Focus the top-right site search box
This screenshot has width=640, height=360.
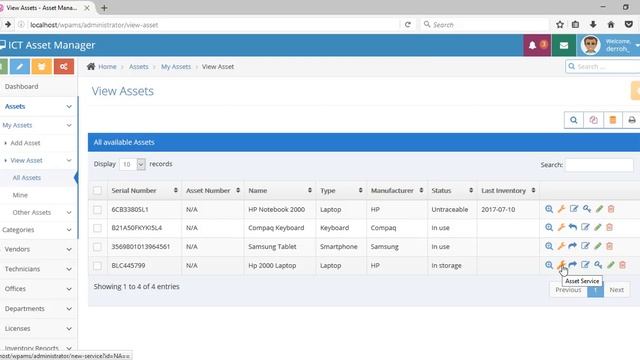coord(603,66)
